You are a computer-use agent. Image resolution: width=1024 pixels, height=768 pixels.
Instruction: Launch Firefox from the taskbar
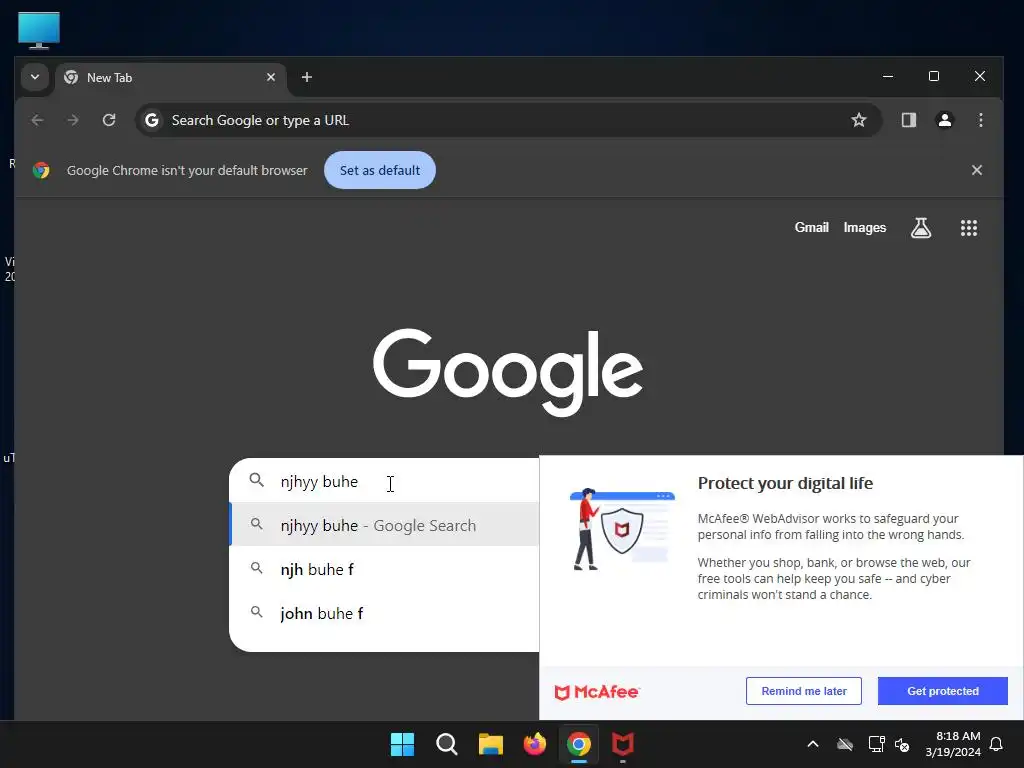[535, 744]
